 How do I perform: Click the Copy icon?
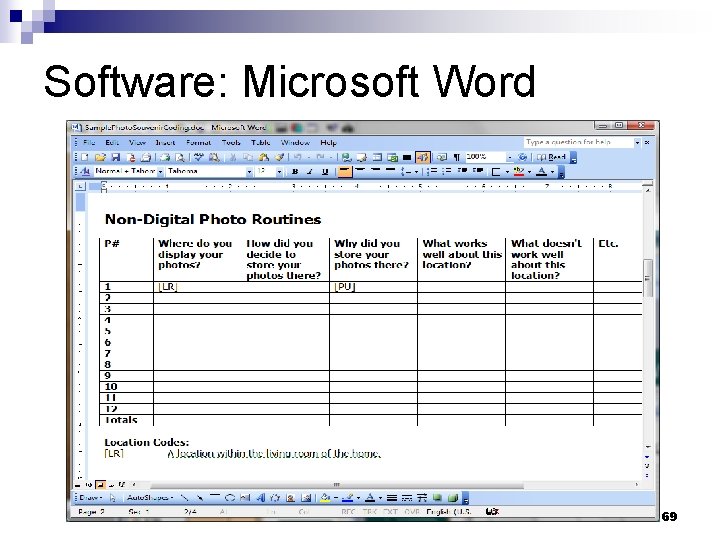248,158
